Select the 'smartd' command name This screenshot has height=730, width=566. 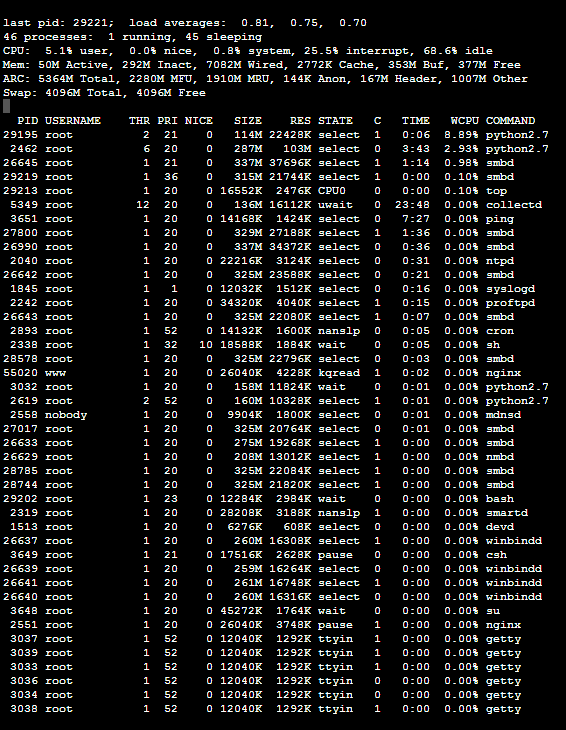click(x=507, y=513)
